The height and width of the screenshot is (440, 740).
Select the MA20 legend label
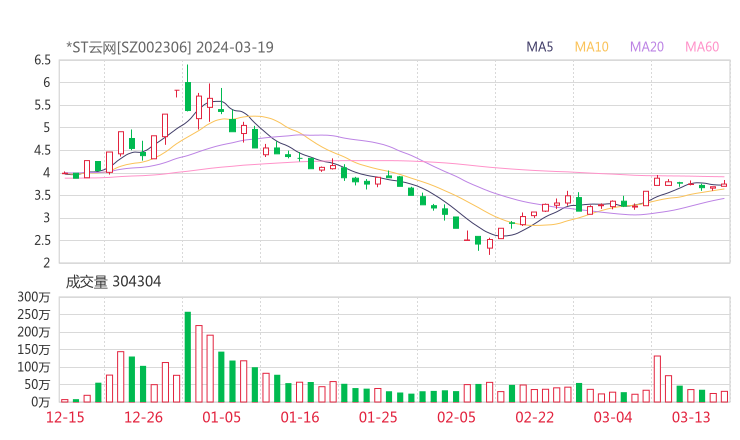[x=647, y=47]
